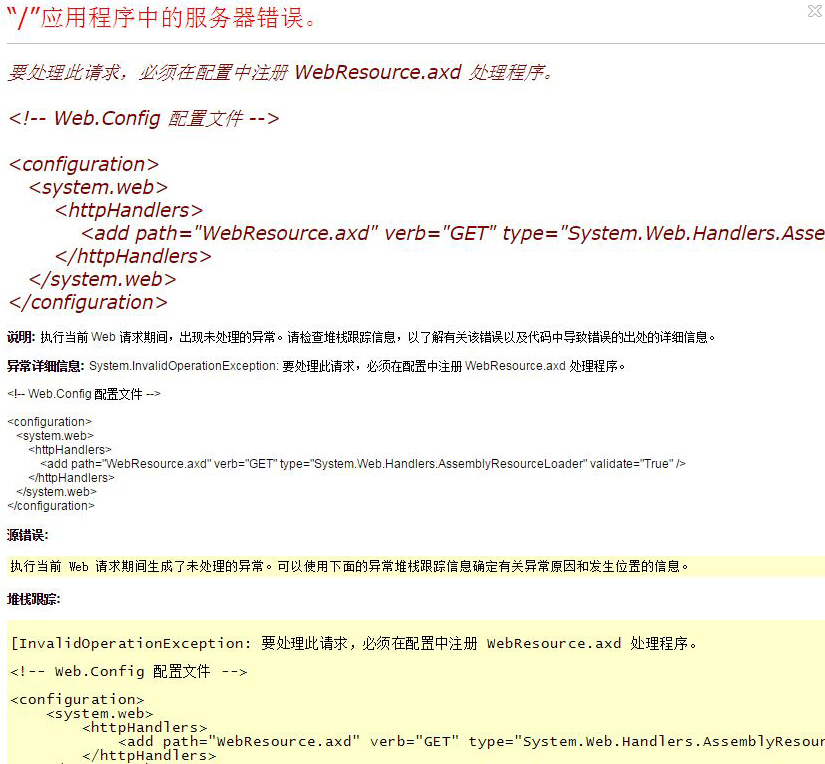Click the large italic opening <httpHandlers> tag

pyautogui.click(x=129, y=210)
